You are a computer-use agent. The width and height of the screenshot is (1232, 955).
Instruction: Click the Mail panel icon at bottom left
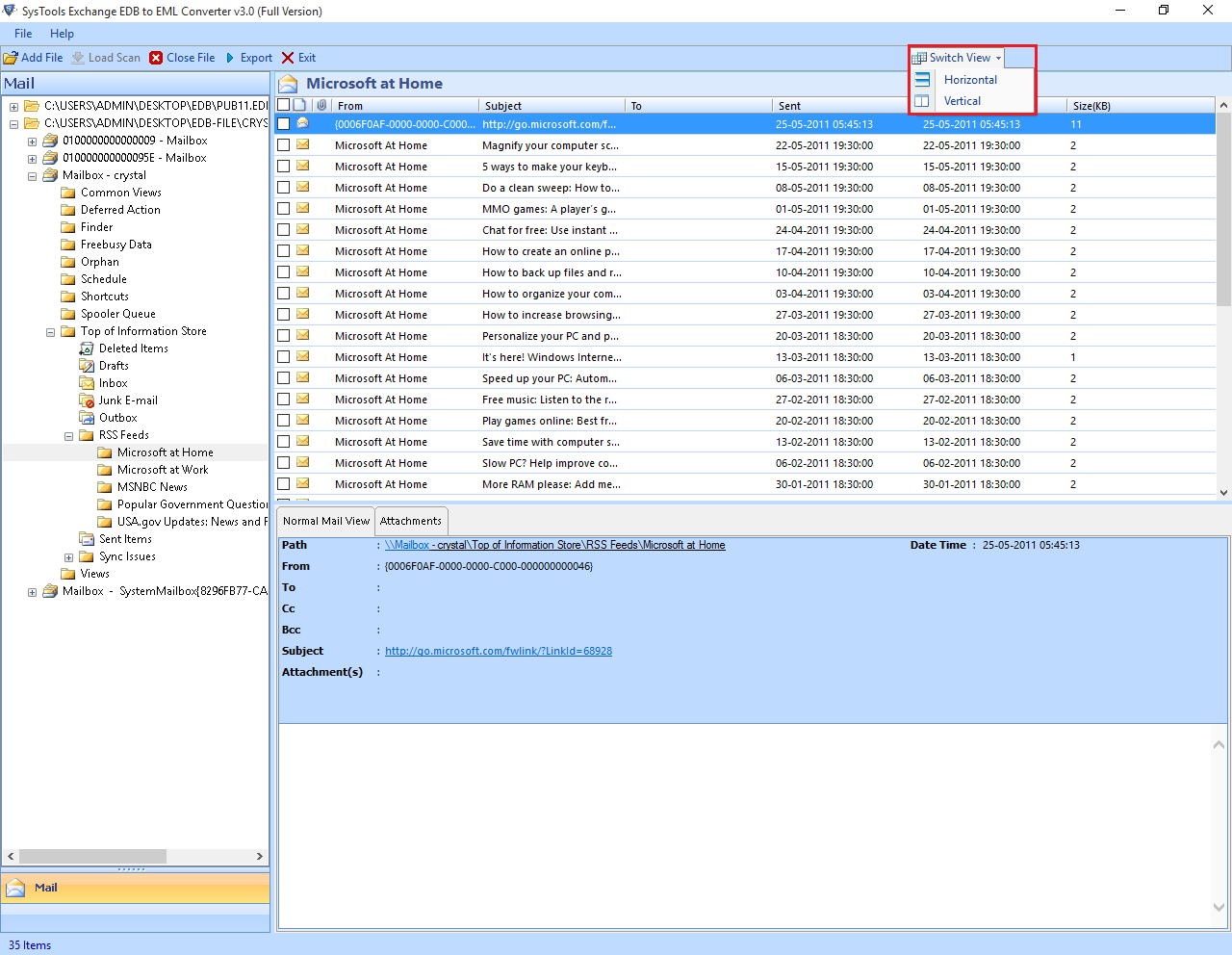(15, 888)
